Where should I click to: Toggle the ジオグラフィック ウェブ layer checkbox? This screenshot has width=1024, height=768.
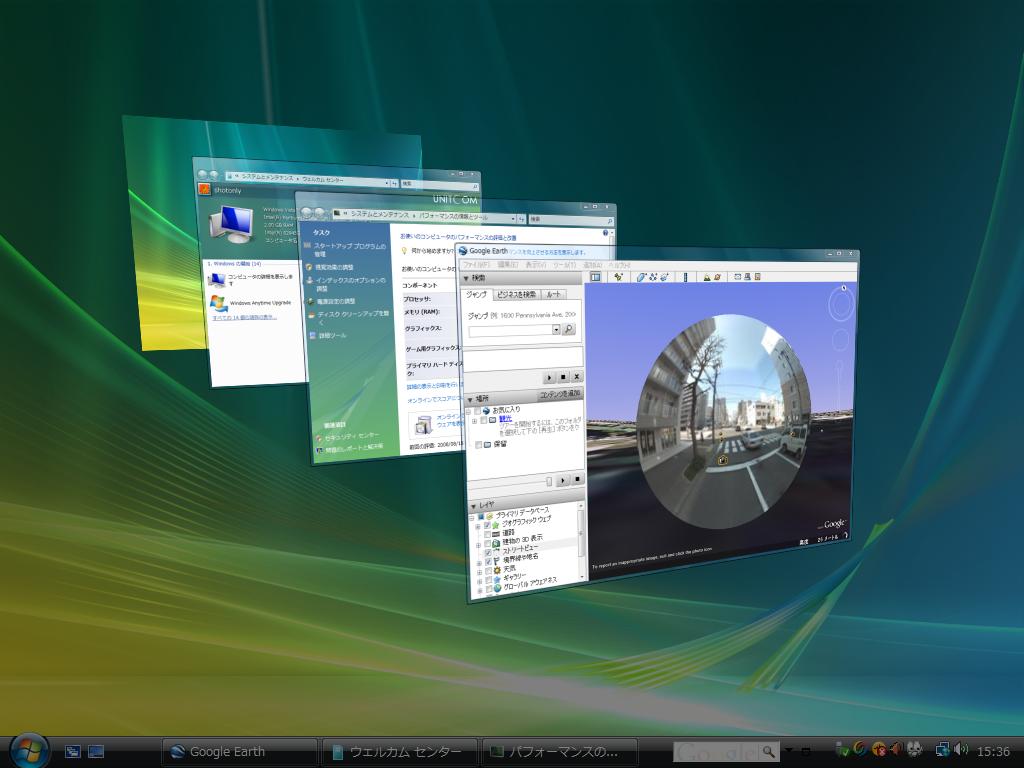point(487,526)
